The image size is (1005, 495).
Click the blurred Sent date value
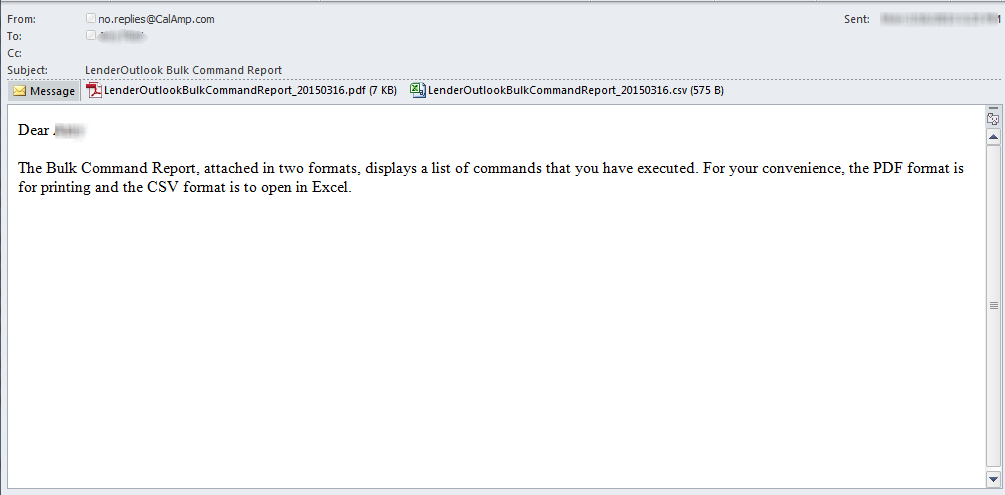point(938,19)
